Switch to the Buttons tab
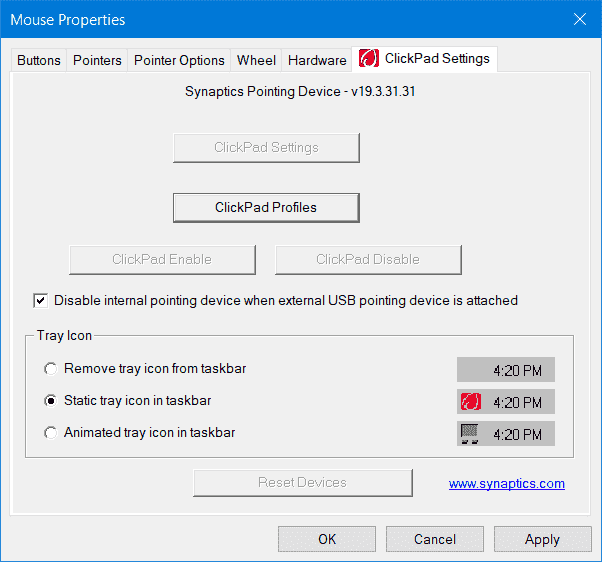The height and width of the screenshot is (562, 602). coord(39,60)
